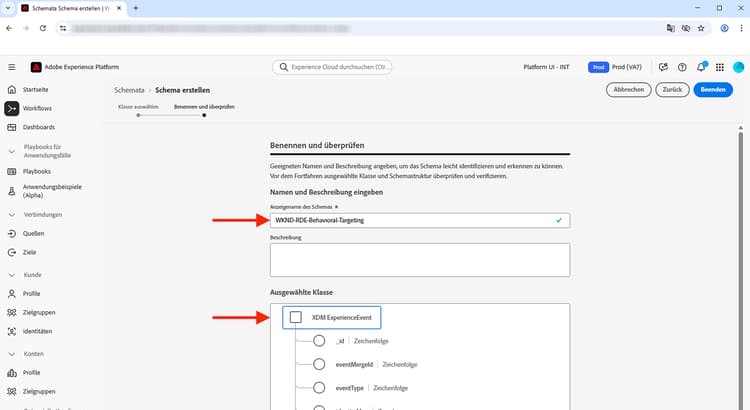Click the Abbrechen button
Screen dimensions: 750x410
tap(629, 89)
